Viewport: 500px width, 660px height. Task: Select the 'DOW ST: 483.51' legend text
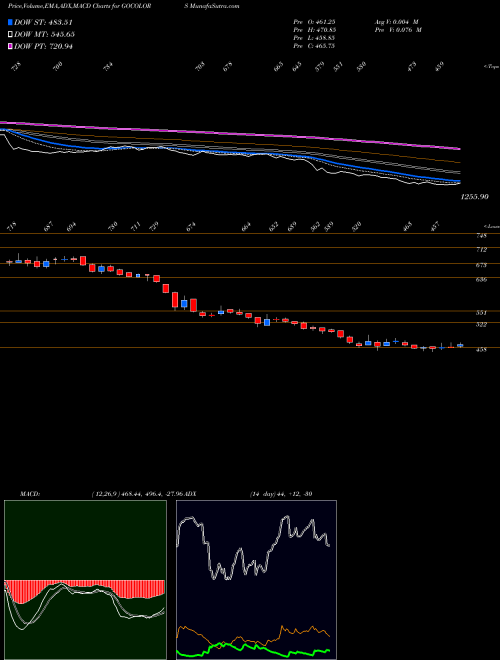click(44, 22)
